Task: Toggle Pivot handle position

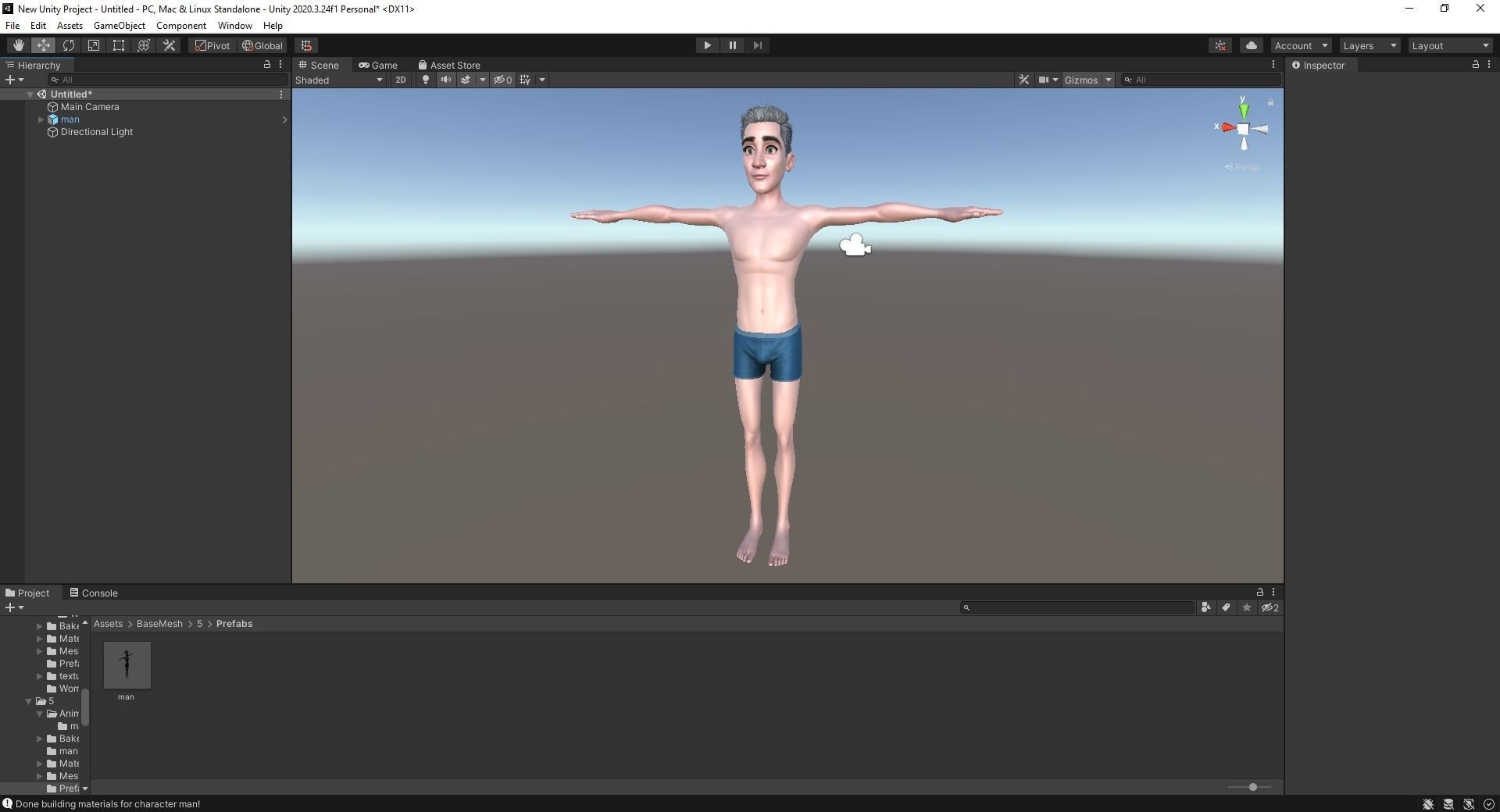Action: click(212, 45)
